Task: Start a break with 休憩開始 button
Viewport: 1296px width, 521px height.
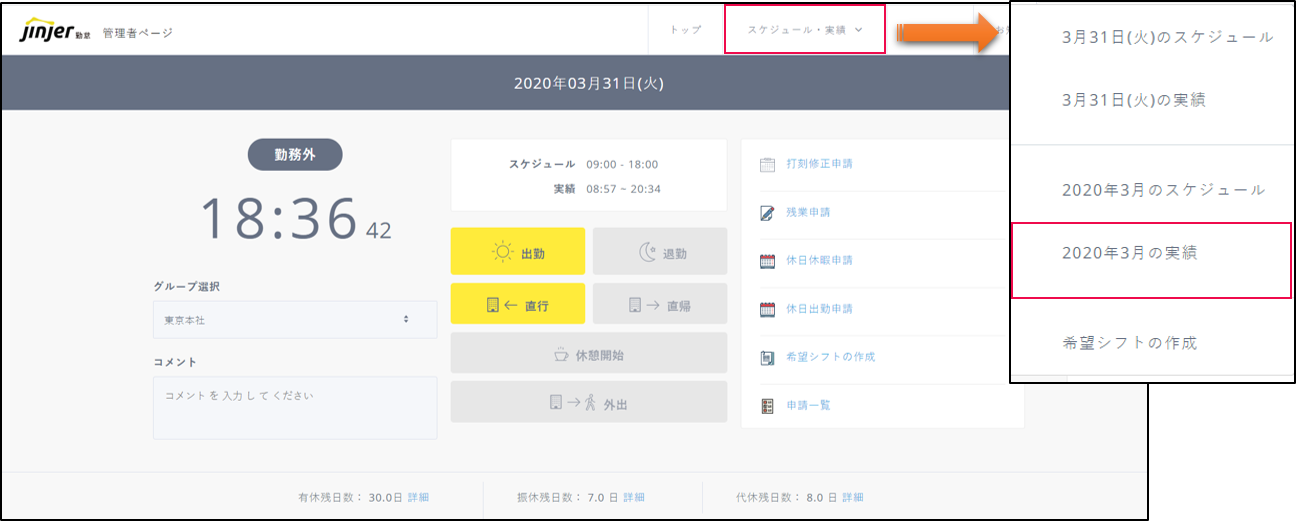Action: 588,354
